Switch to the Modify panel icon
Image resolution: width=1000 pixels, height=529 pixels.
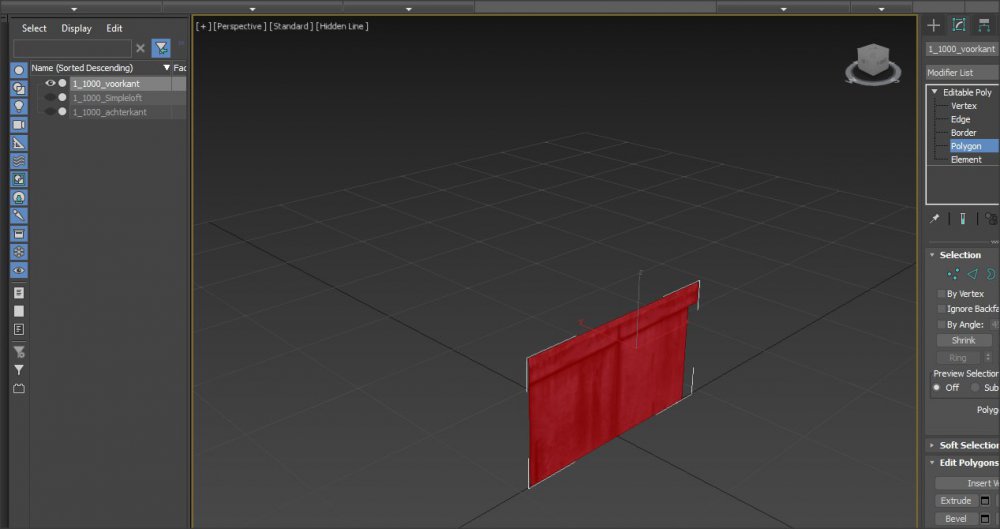tap(958, 25)
